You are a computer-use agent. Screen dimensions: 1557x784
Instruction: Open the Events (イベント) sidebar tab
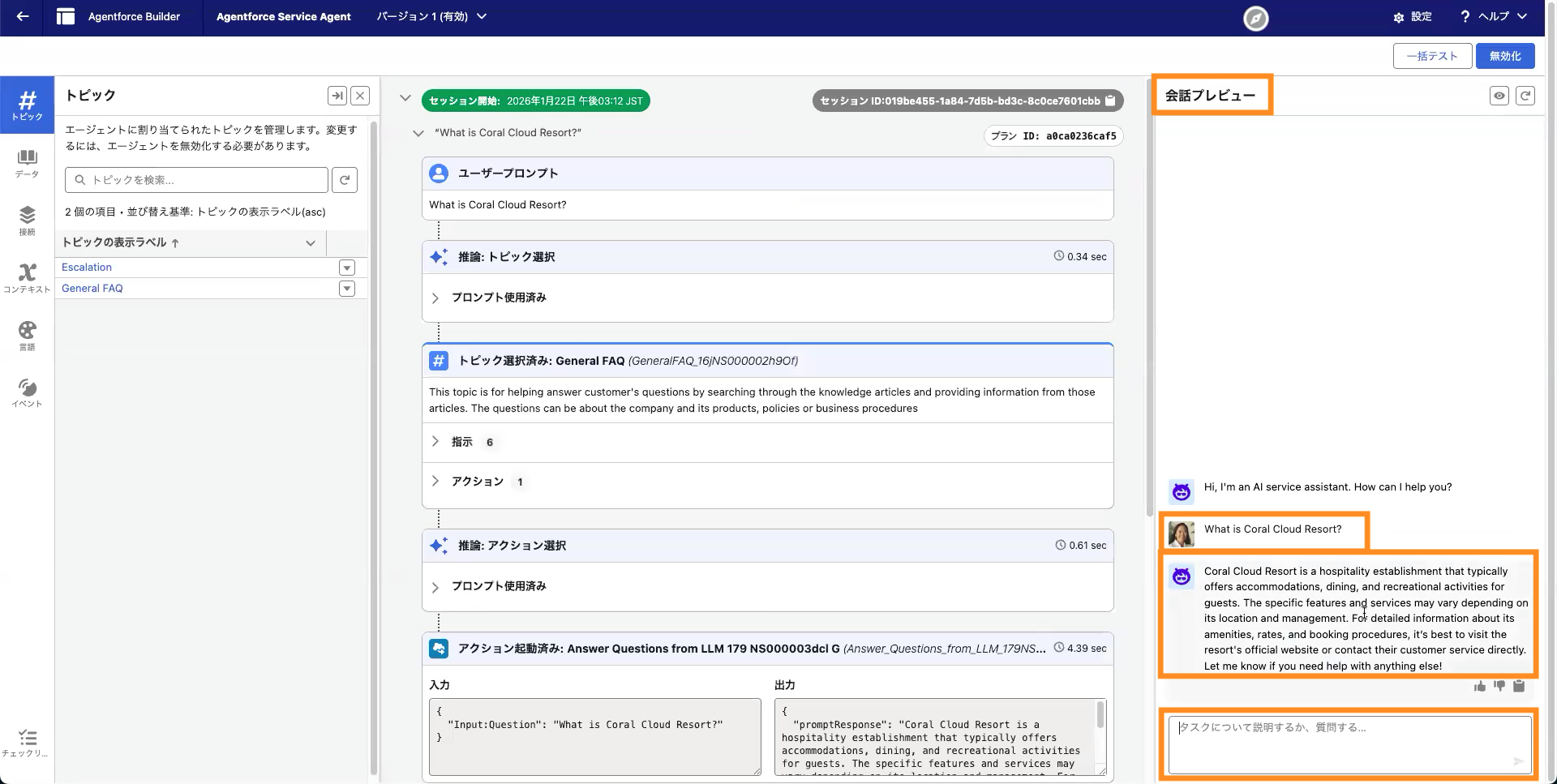[27, 393]
